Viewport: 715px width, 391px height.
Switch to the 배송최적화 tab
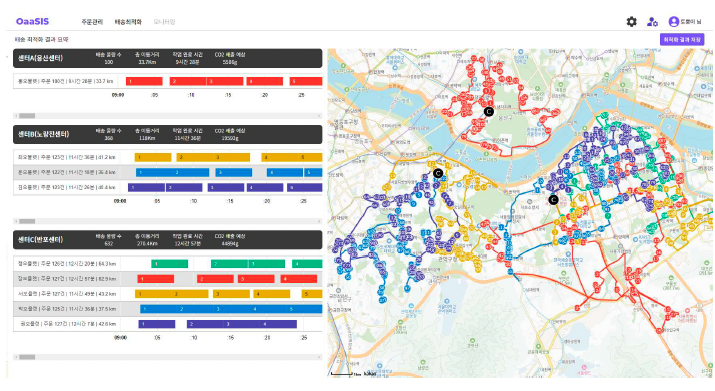[128, 21]
